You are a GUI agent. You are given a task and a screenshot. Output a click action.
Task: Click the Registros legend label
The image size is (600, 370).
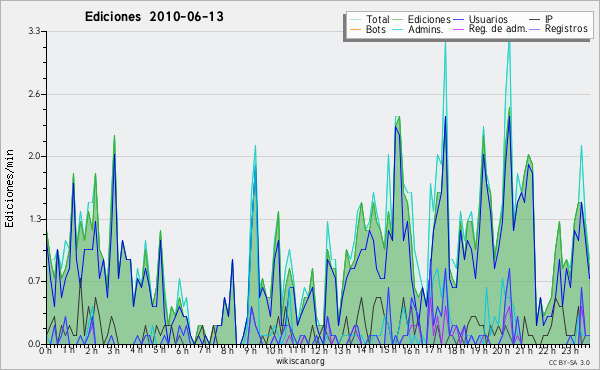tap(566, 29)
